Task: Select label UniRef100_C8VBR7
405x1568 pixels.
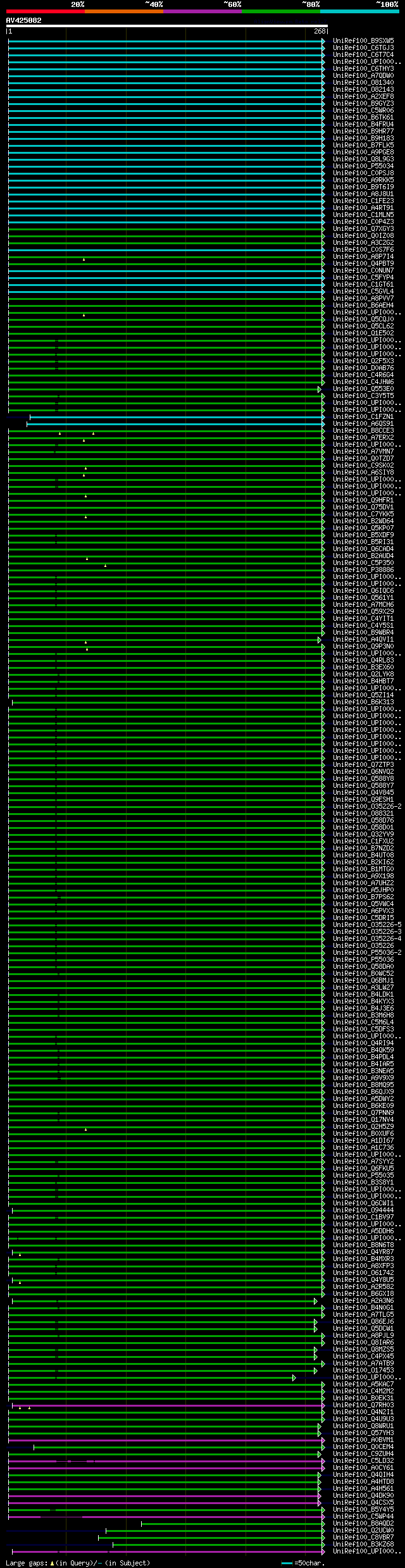Action: 363,1538
